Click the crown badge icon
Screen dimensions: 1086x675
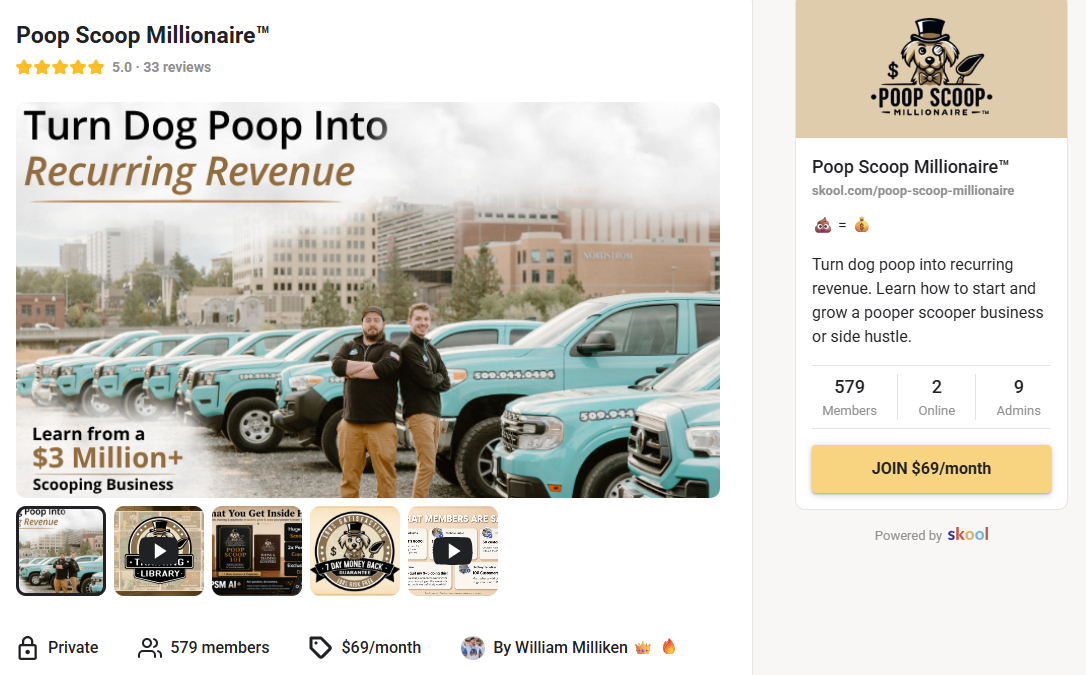pyautogui.click(x=643, y=648)
